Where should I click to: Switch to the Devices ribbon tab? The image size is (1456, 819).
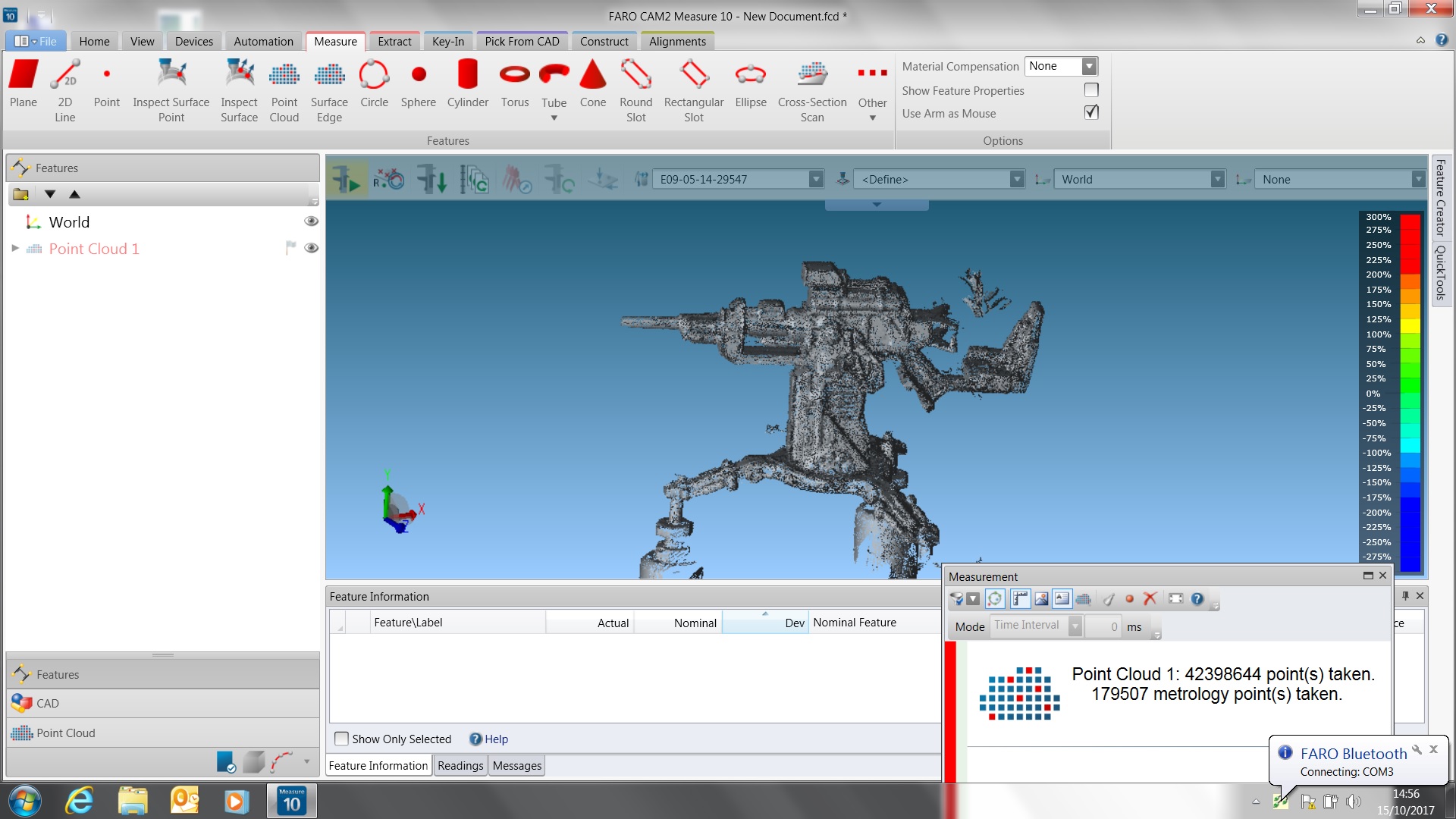pos(194,42)
